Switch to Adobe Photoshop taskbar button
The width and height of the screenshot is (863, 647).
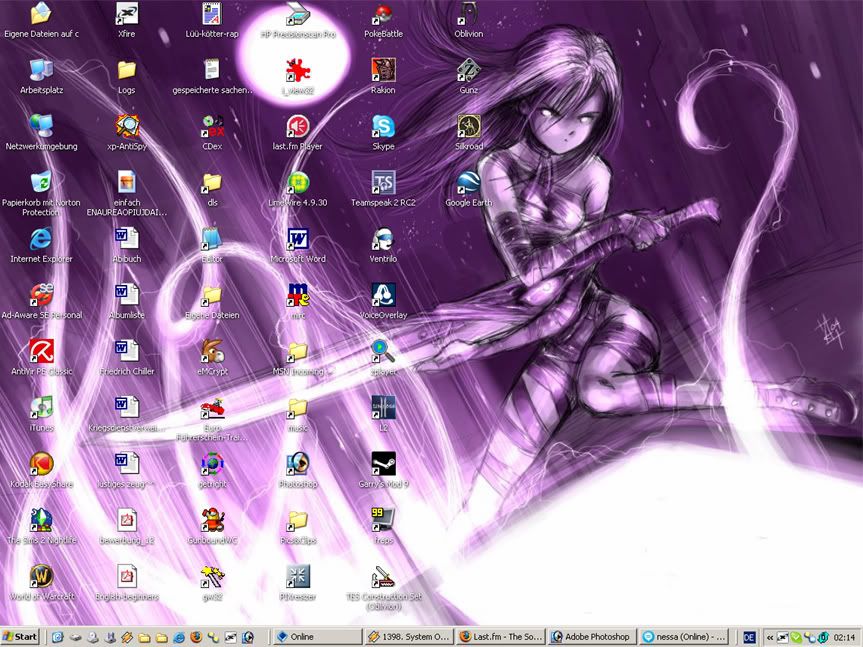pos(592,637)
